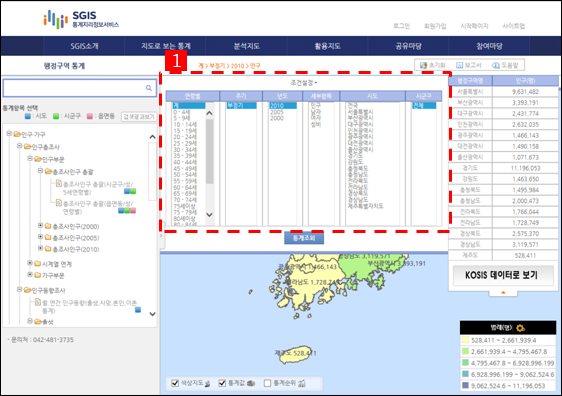
Task: Click the KOSIS 데이터로 보기 button
Action: click(503, 275)
